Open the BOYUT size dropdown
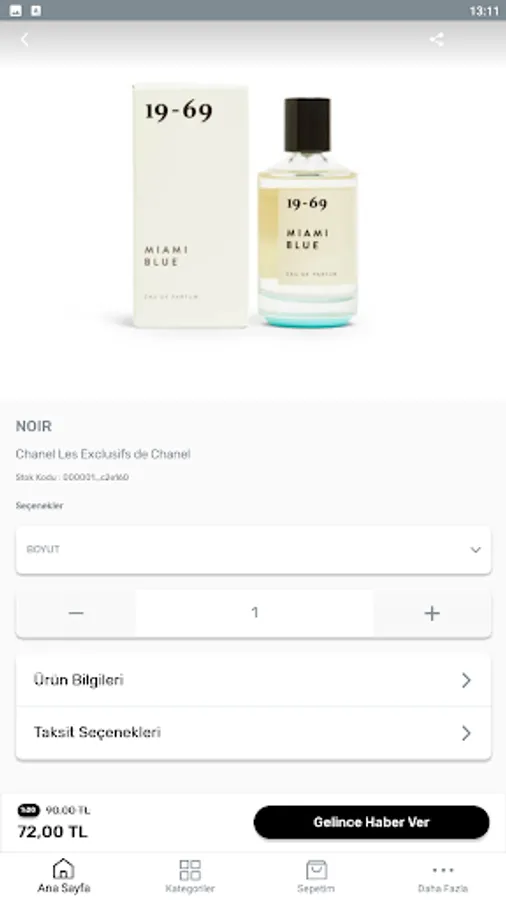Screen dimensions: 506x900 pyautogui.click(x=253, y=550)
